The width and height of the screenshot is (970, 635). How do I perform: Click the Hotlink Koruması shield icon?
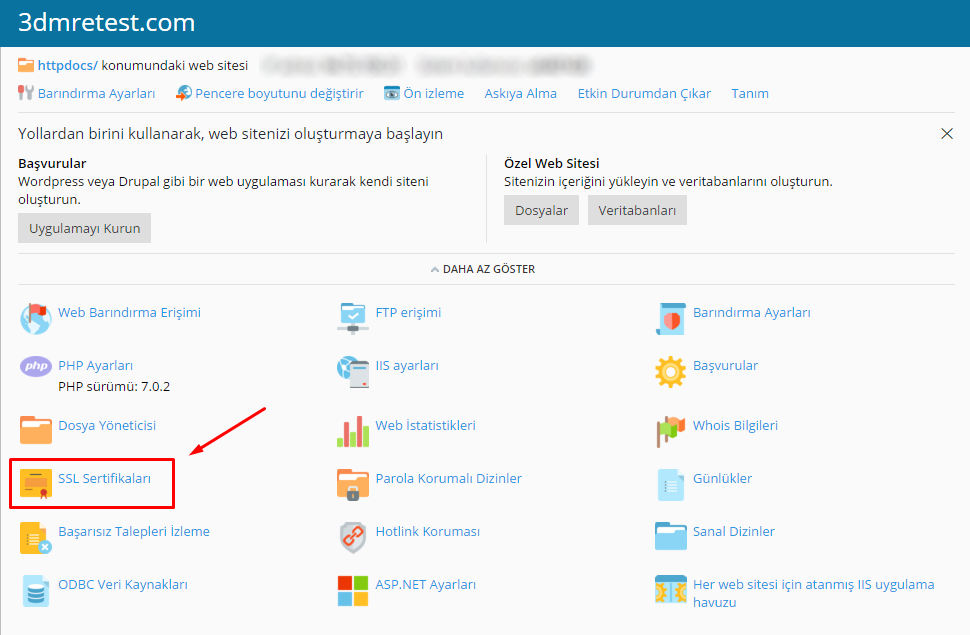[353, 536]
